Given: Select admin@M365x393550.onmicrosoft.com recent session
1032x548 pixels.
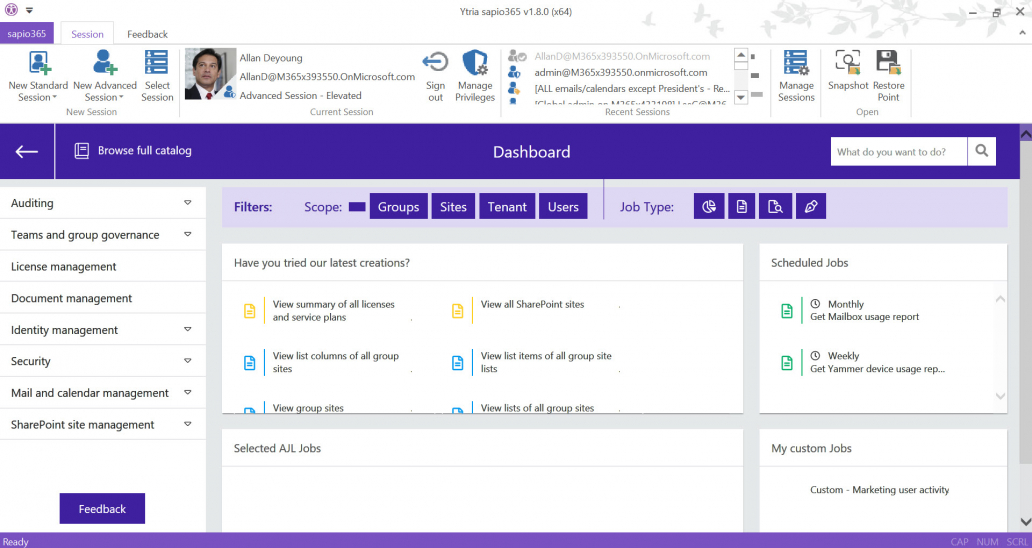Looking at the screenshot, I should 621,72.
